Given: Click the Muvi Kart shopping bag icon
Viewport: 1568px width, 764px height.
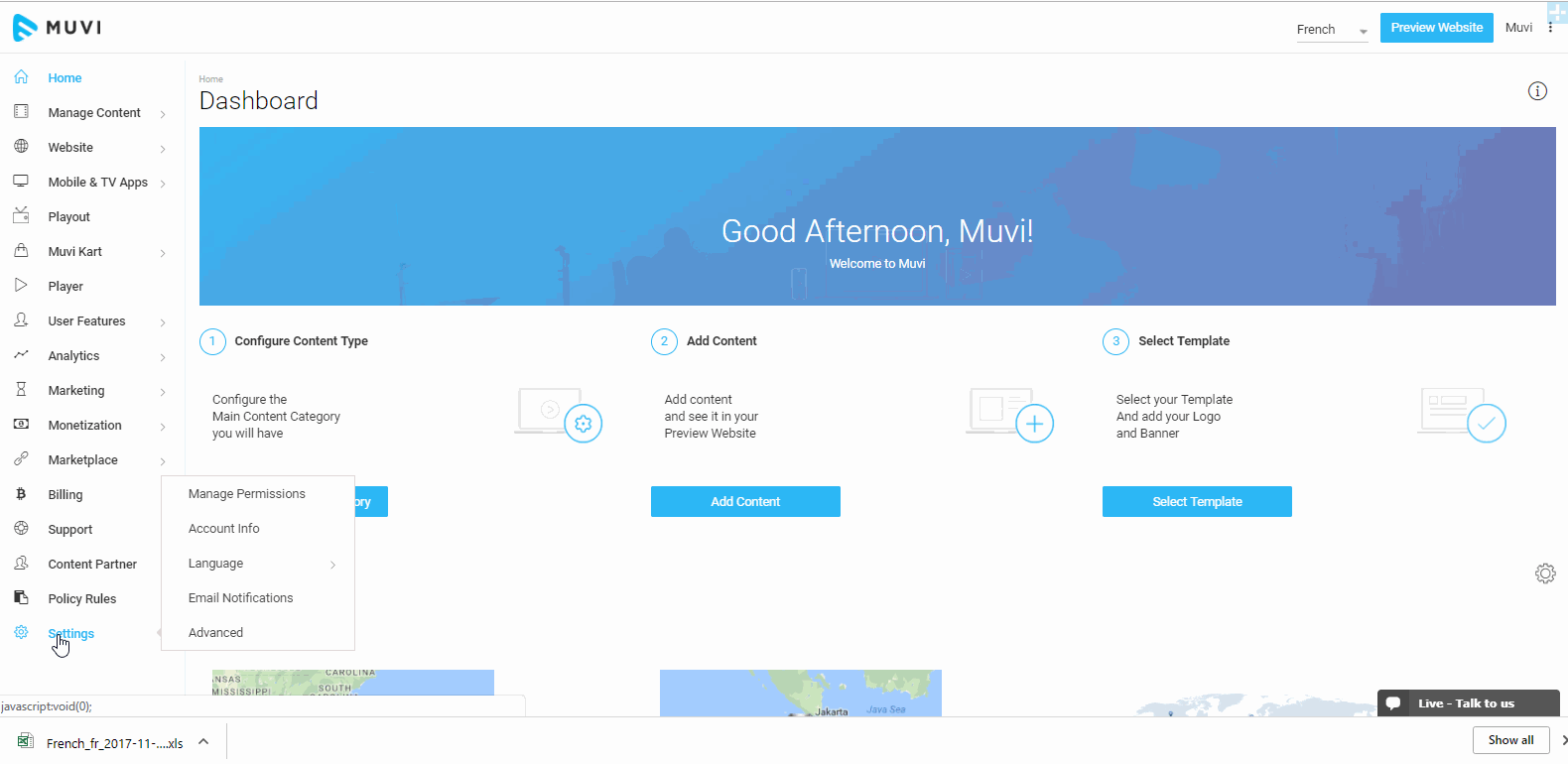Looking at the screenshot, I should pyautogui.click(x=21, y=250).
